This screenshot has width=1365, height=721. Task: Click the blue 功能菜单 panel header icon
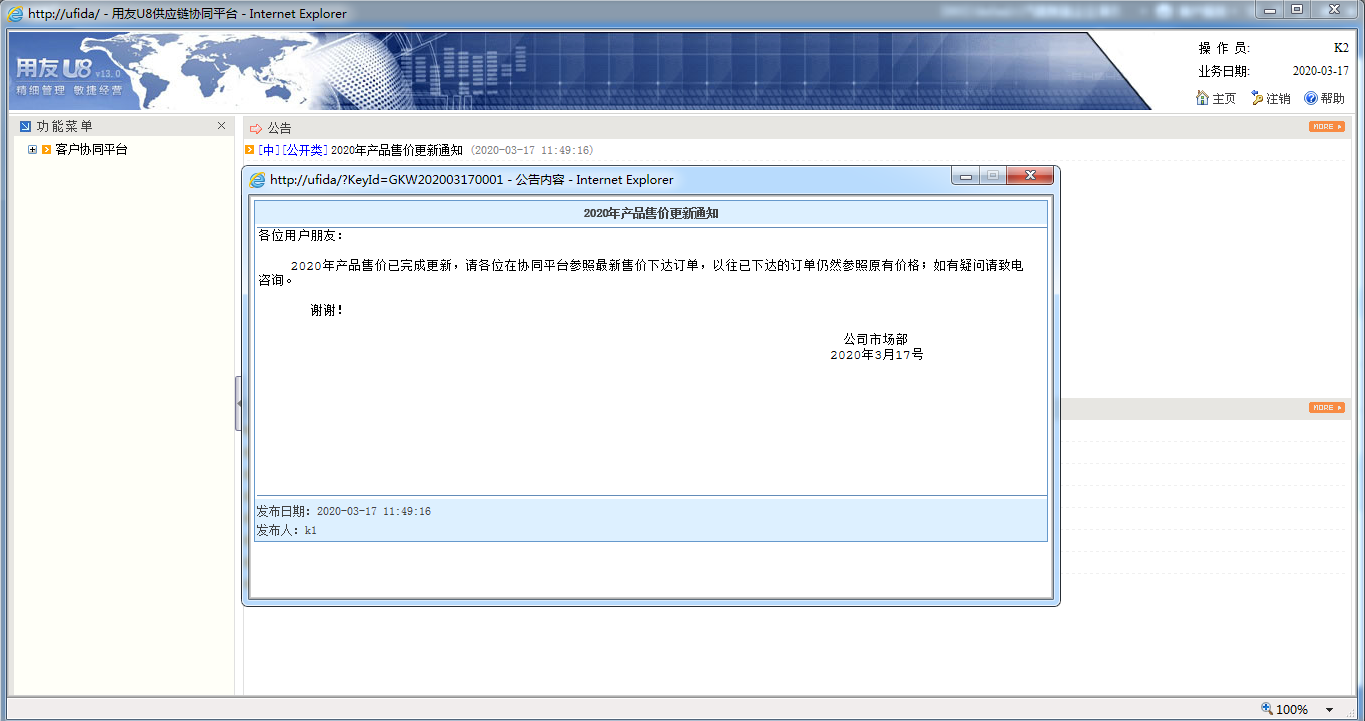click(x=25, y=126)
